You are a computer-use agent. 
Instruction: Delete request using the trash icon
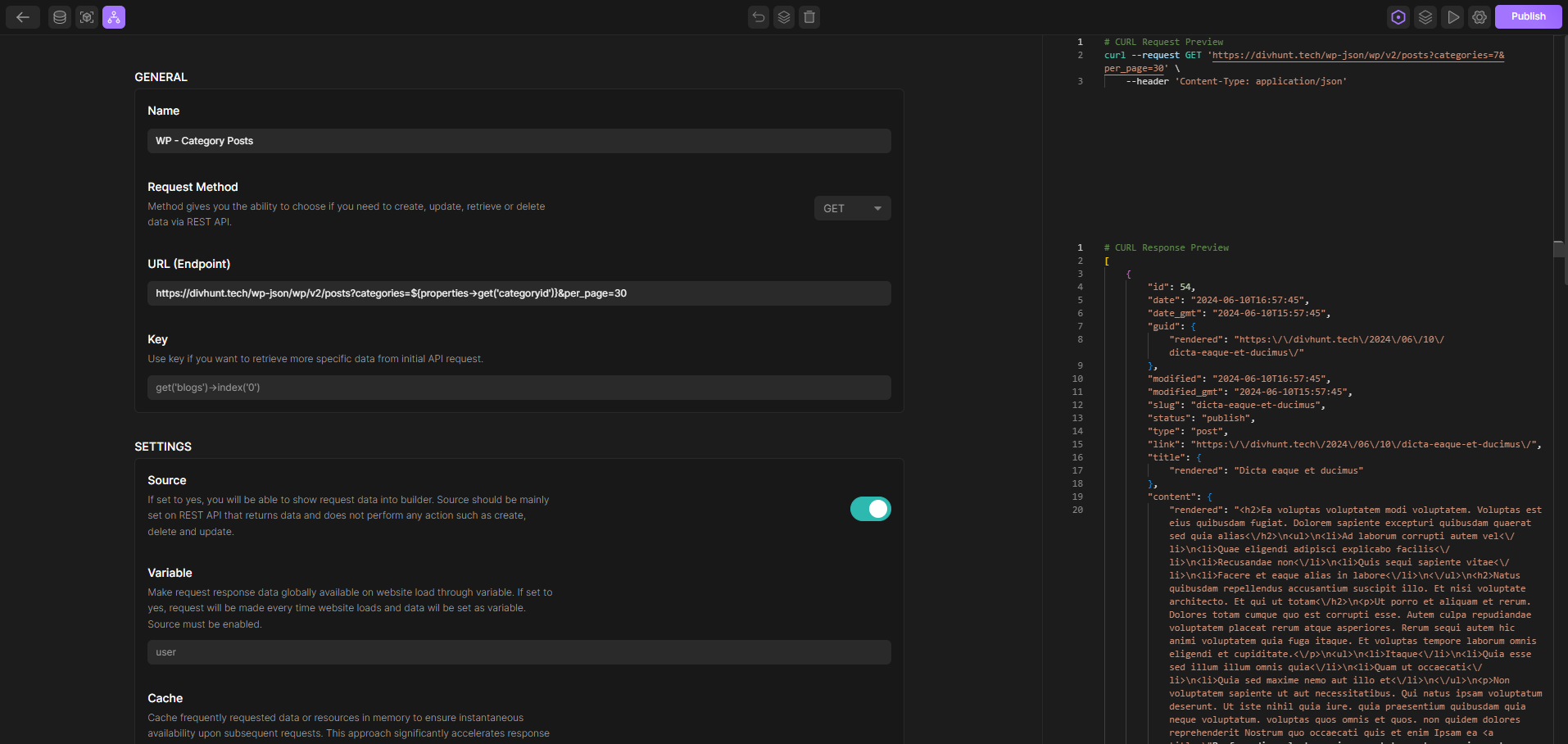click(809, 17)
